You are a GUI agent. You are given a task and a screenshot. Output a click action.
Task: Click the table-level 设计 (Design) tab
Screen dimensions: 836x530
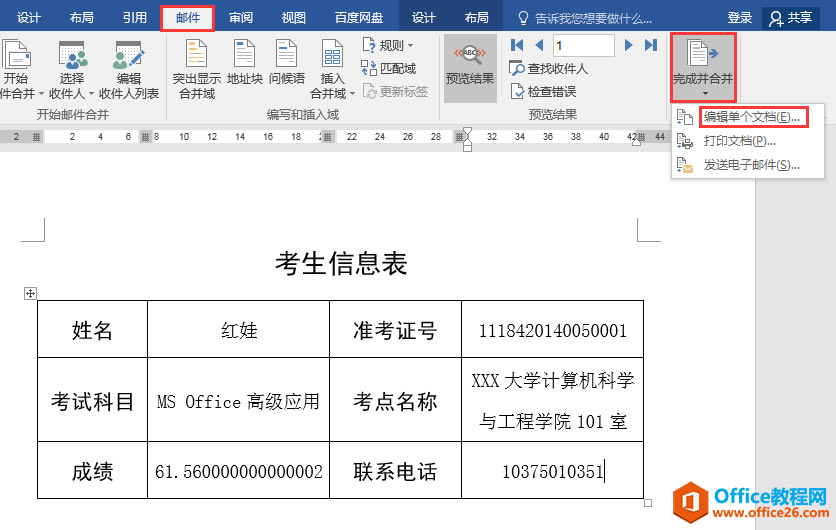pos(424,18)
